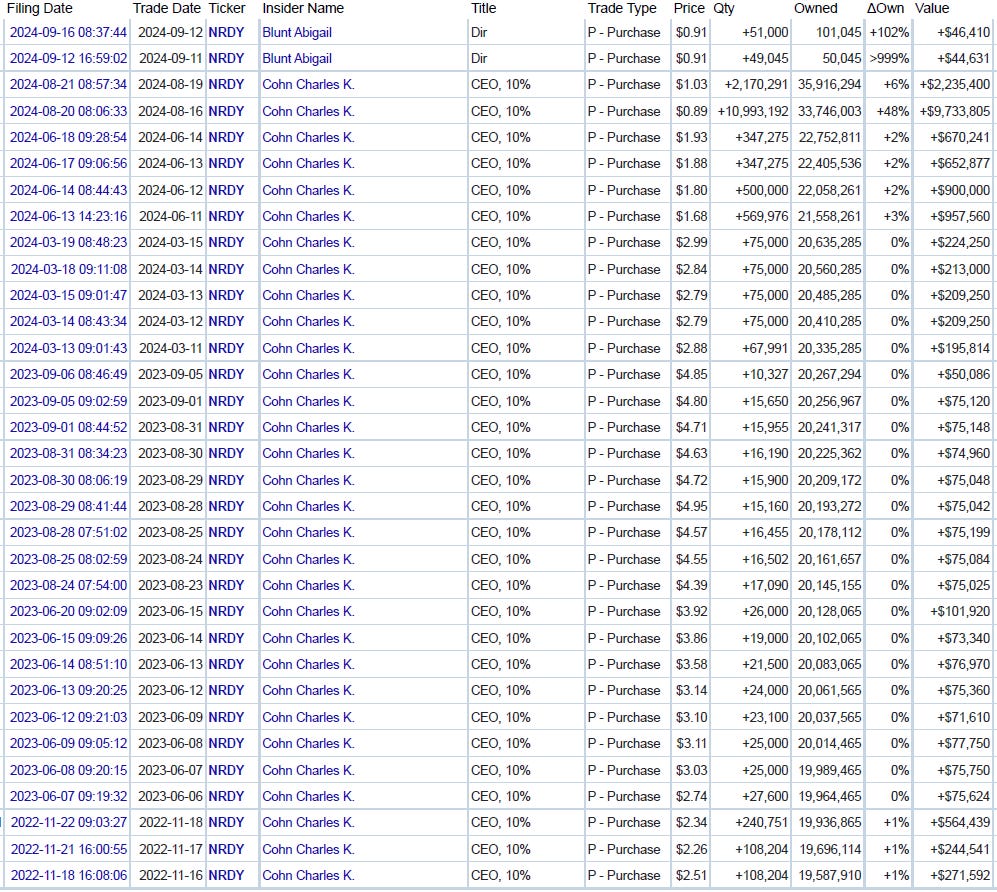The width and height of the screenshot is (997, 892).
Task: Select the quantity +569,976
Action: (x=762, y=216)
